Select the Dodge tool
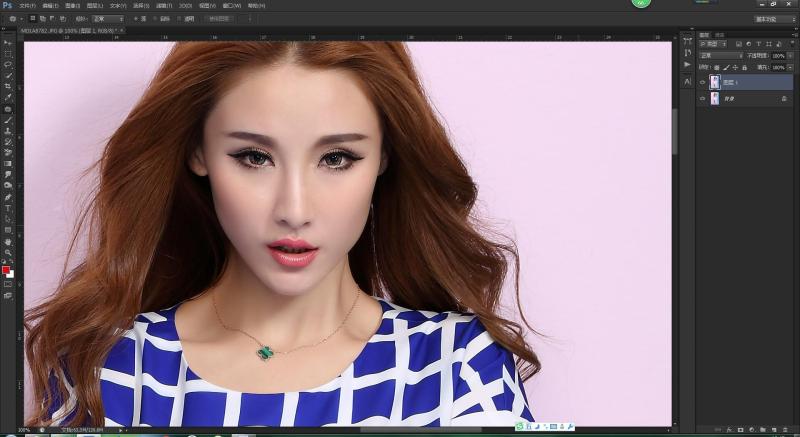 [x=8, y=185]
